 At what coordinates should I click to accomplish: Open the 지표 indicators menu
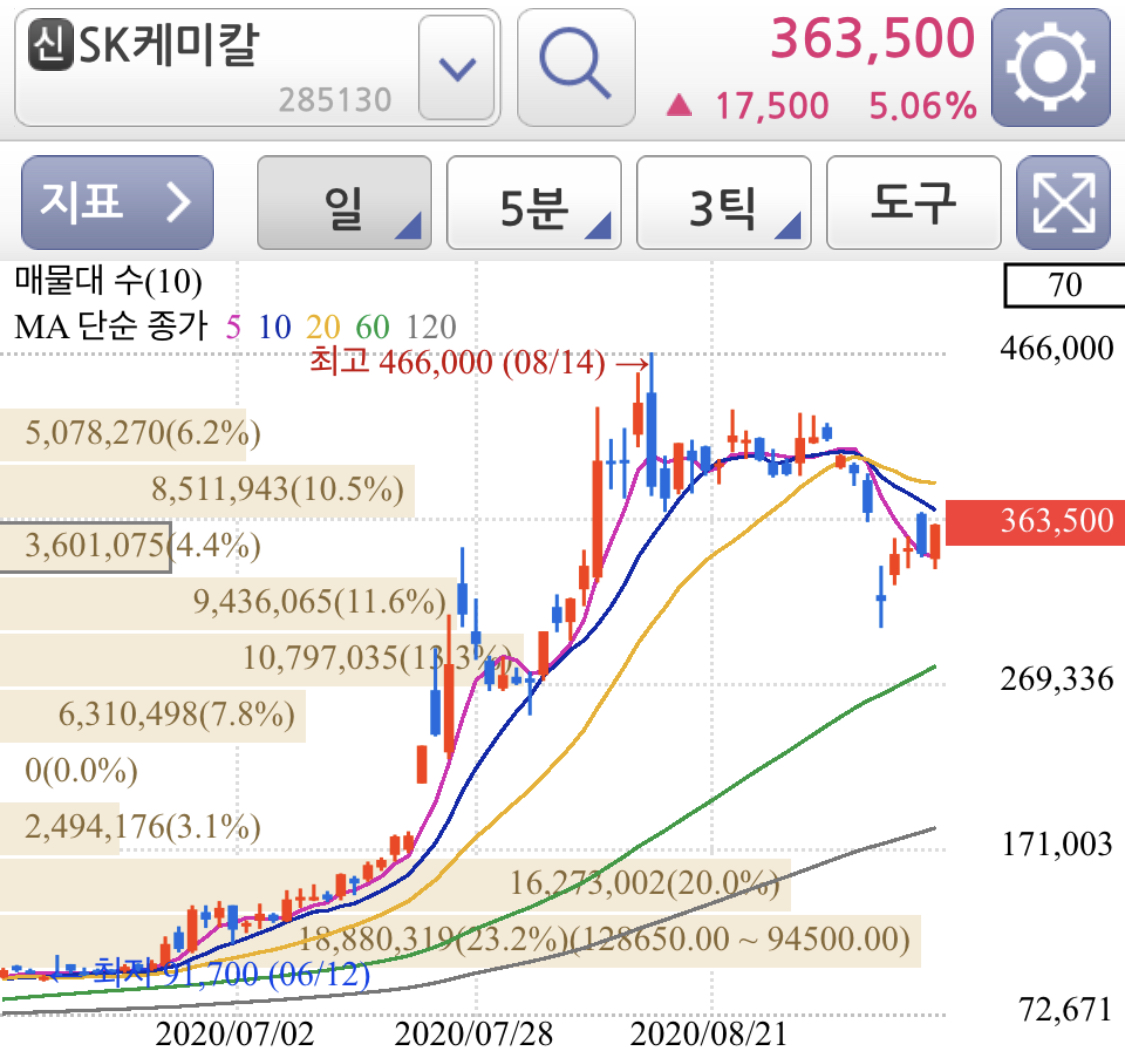click(118, 203)
